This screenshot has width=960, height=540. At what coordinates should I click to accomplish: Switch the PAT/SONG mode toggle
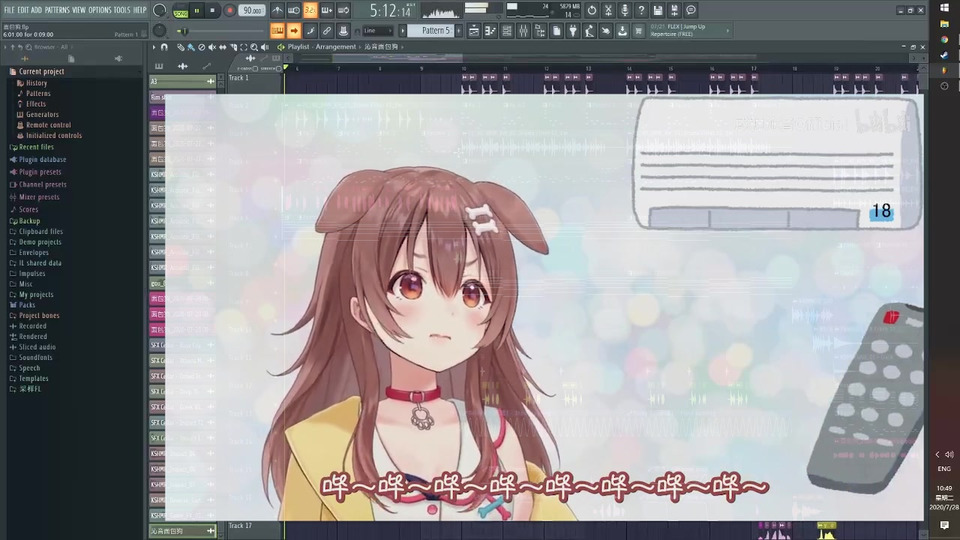(x=181, y=11)
